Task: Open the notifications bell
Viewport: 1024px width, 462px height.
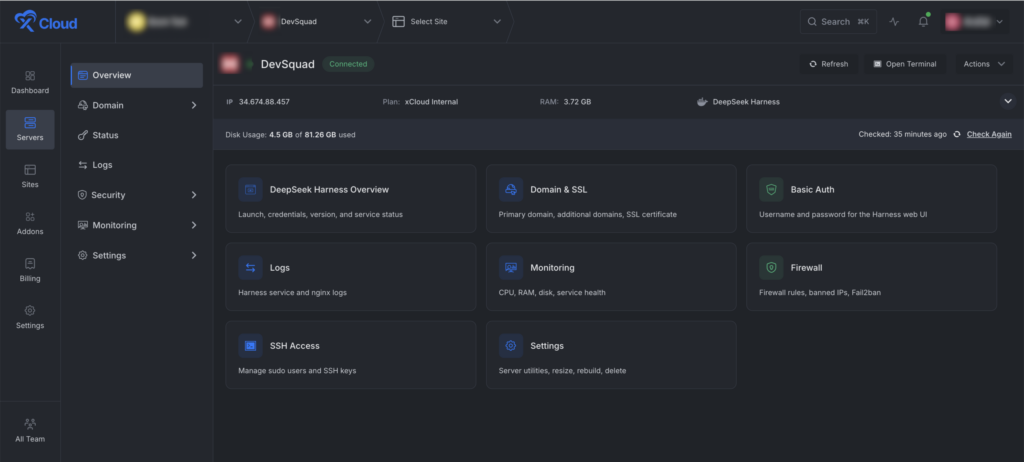Action: 923,22
